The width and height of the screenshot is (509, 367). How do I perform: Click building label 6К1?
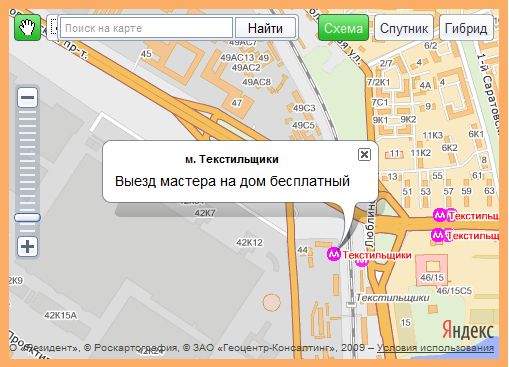[x=476, y=134]
